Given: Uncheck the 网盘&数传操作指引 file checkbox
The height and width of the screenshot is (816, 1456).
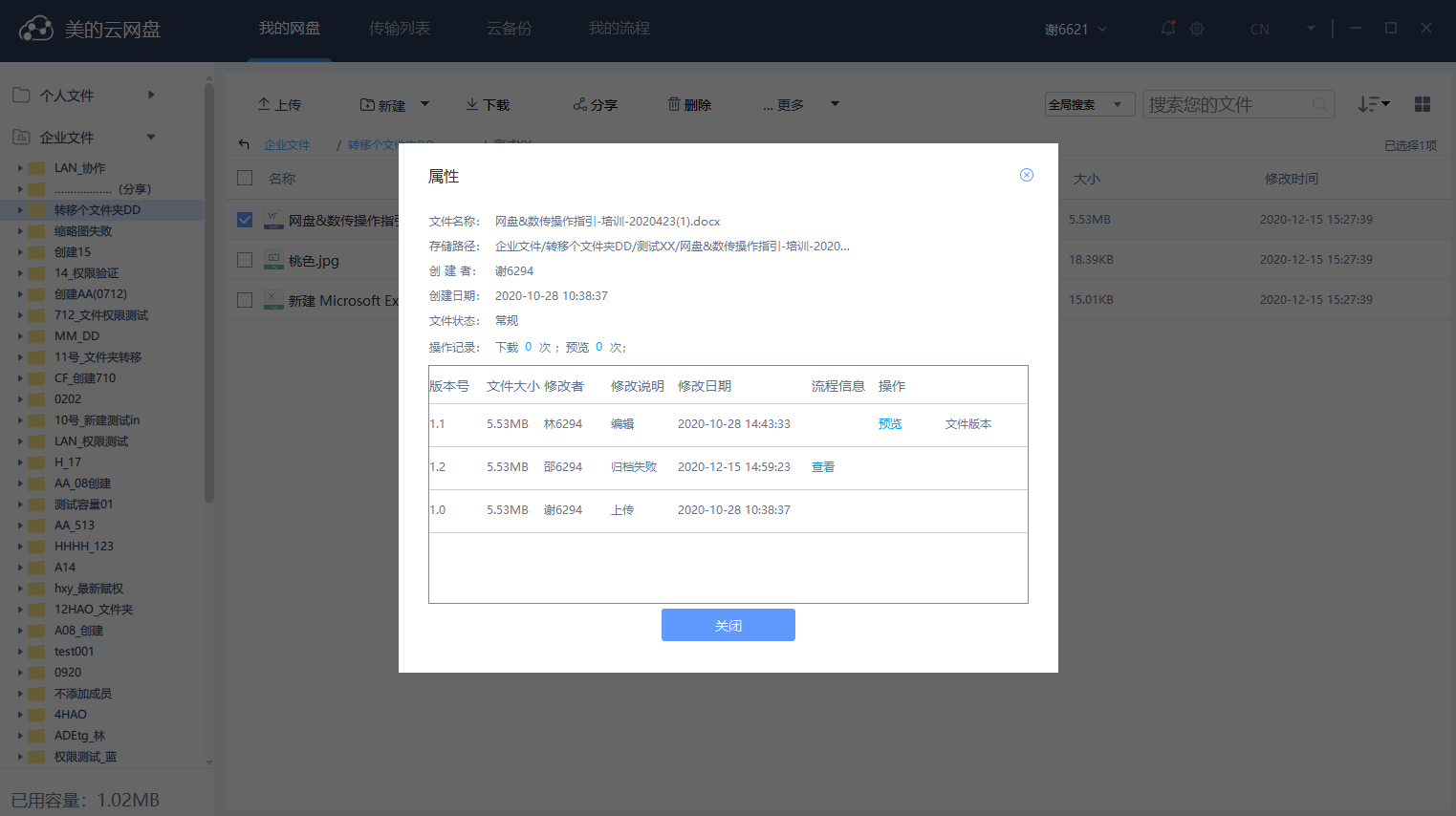Looking at the screenshot, I should (245, 220).
